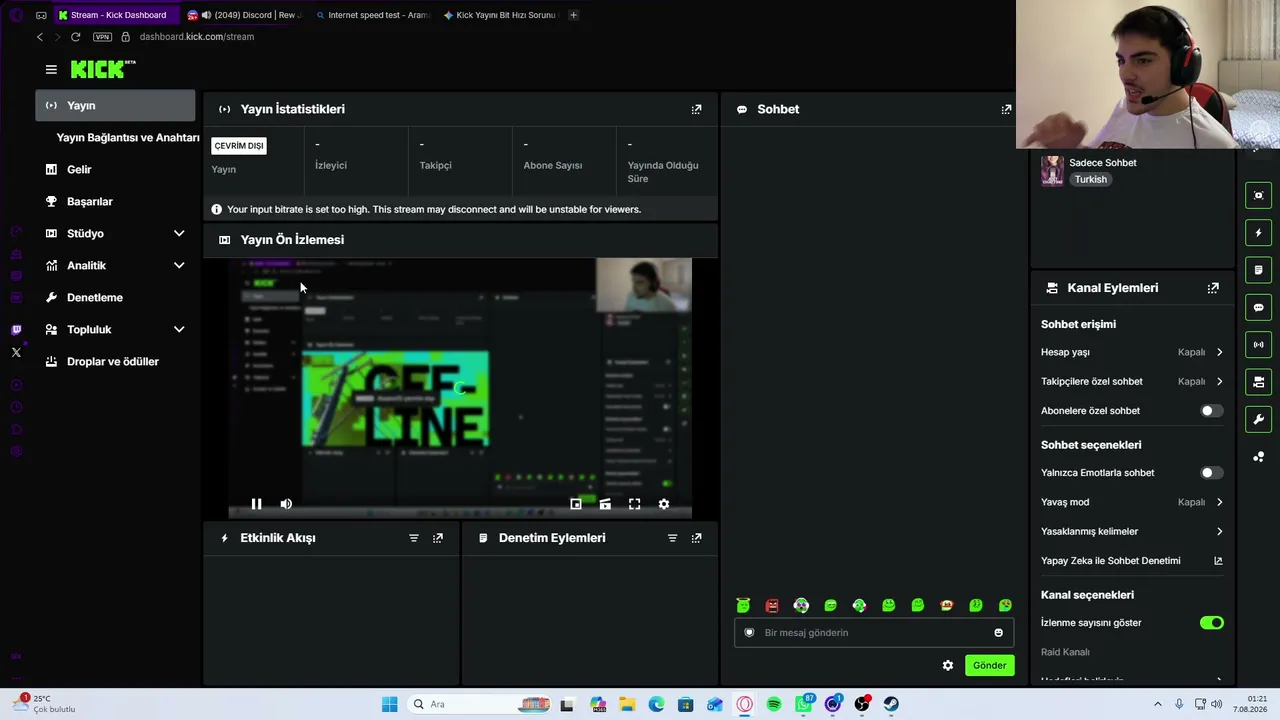Open Yavaş mod setting chevron
1280x720 pixels.
tap(1219, 502)
